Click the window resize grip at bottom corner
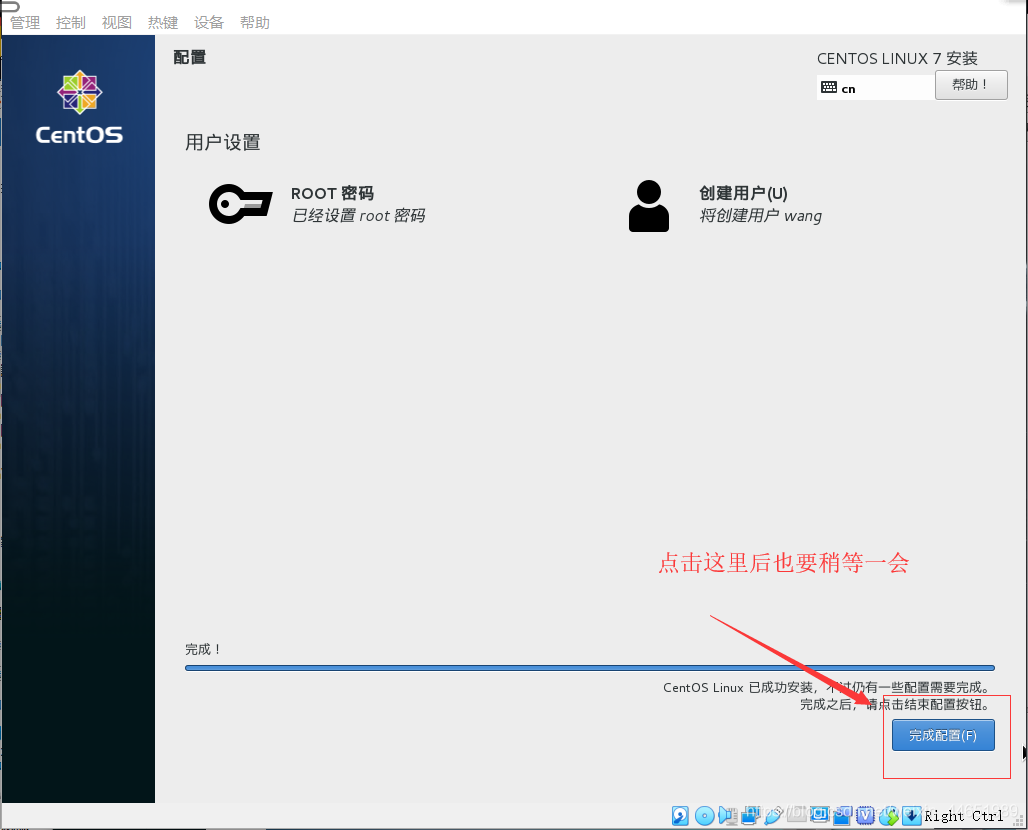This screenshot has width=1028, height=830. [x=1019, y=821]
